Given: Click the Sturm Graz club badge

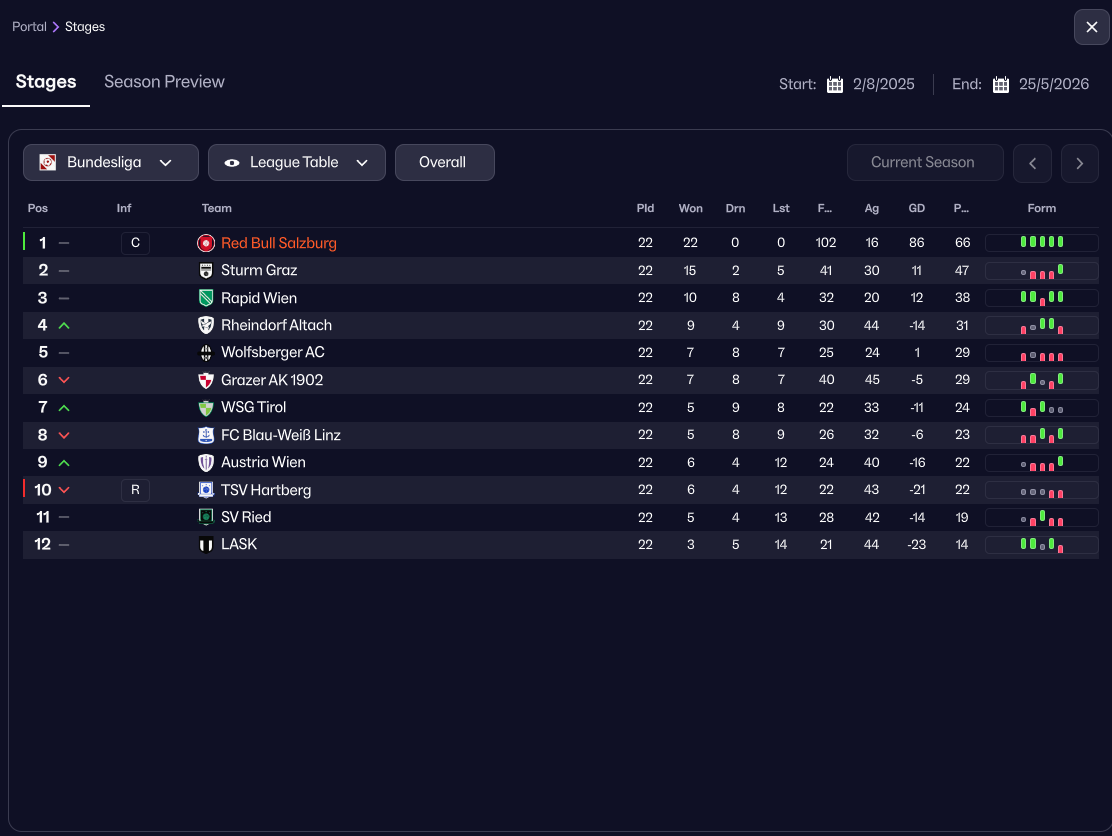Looking at the screenshot, I should coord(206,270).
